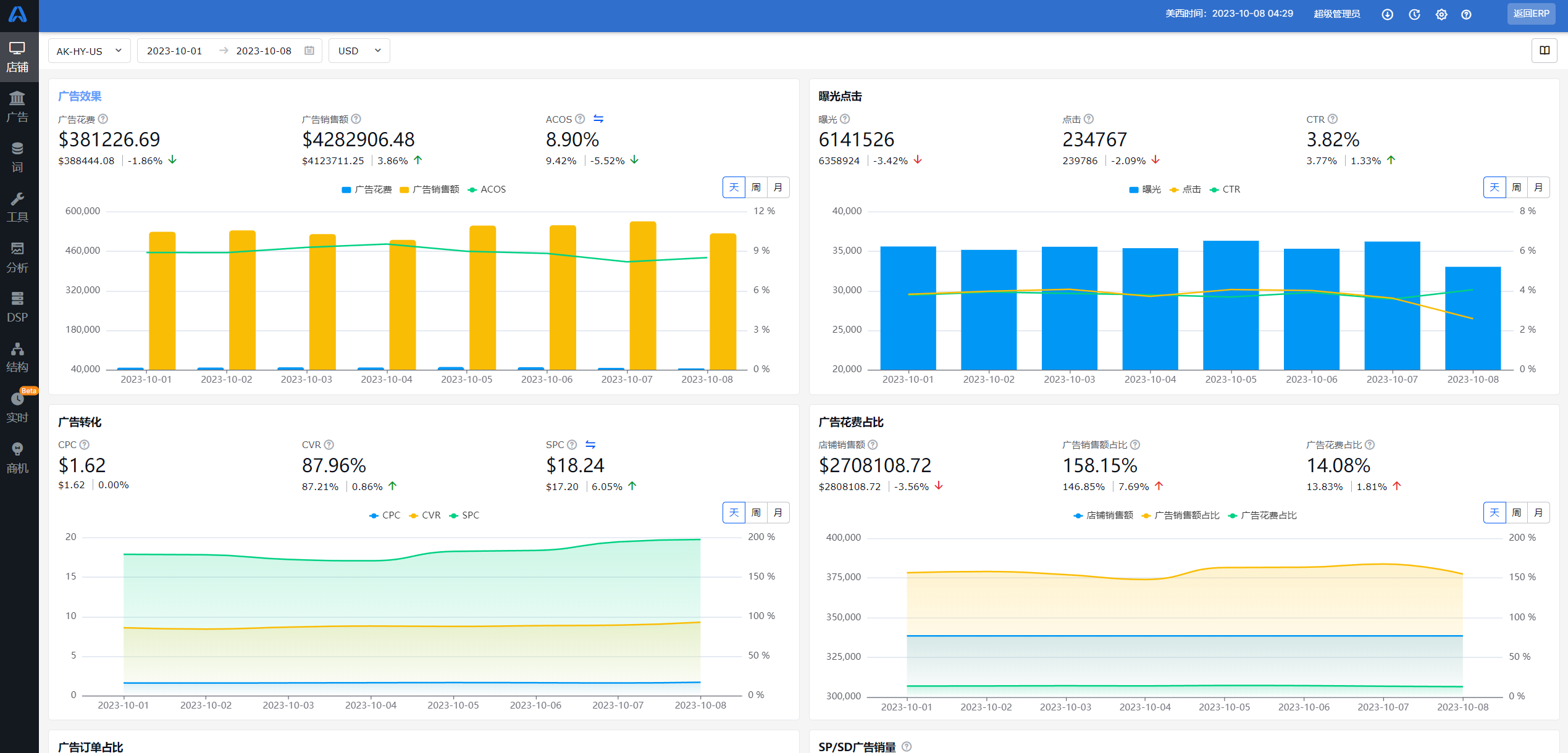Image resolution: width=1568 pixels, height=753 pixels.
Task: Select 天 view in 曝光点击 chart
Action: coord(1495,187)
